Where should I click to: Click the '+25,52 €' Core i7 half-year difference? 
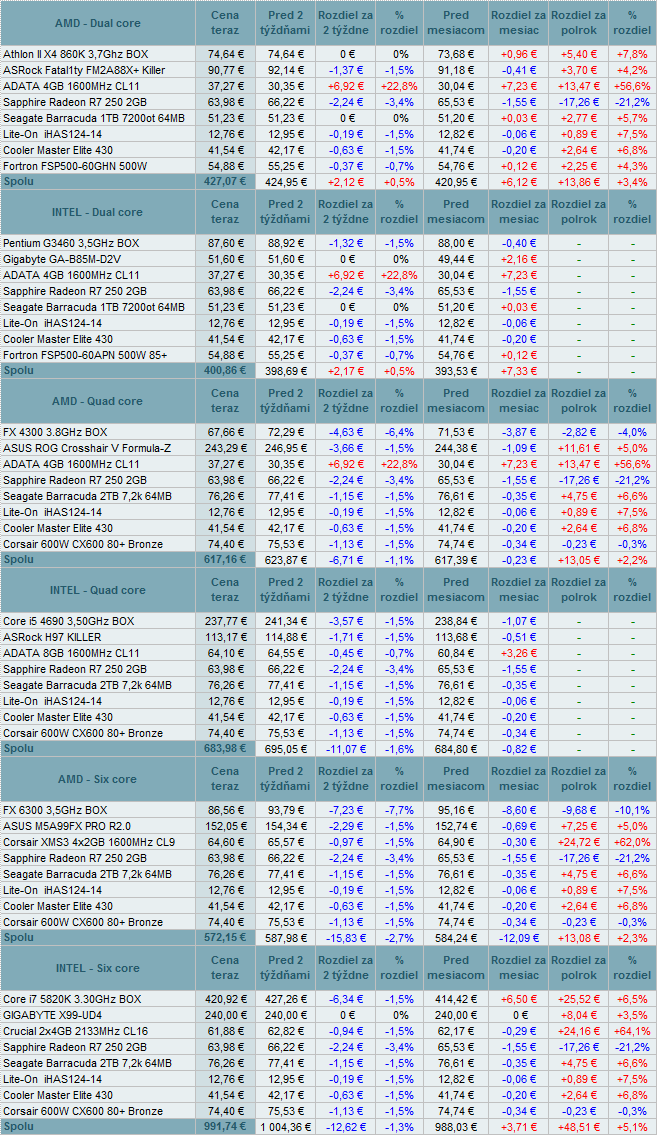click(x=580, y=999)
